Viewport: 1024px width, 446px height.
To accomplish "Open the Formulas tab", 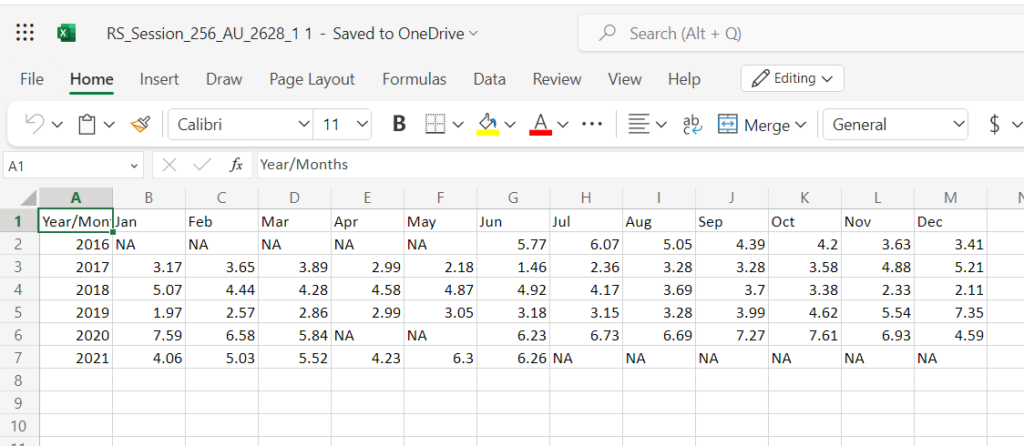I will 414,79.
